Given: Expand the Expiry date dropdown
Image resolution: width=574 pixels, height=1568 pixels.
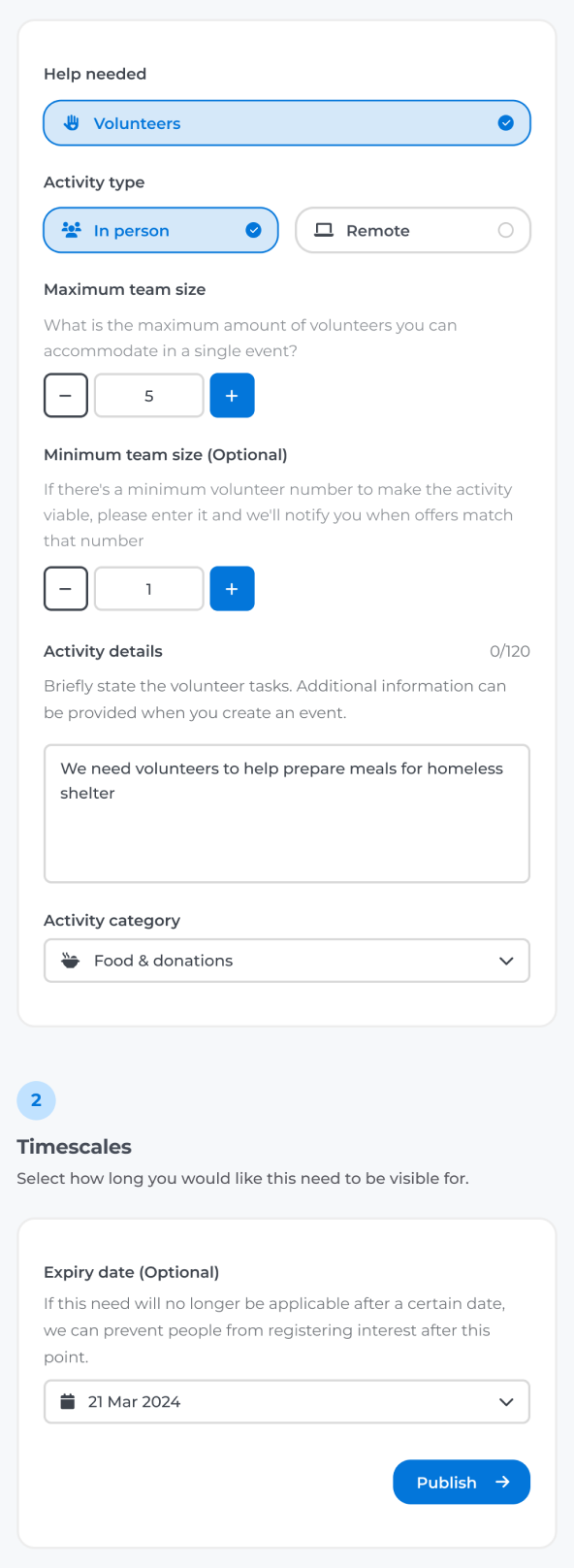Looking at the screenshot, I should point(286,1401).
